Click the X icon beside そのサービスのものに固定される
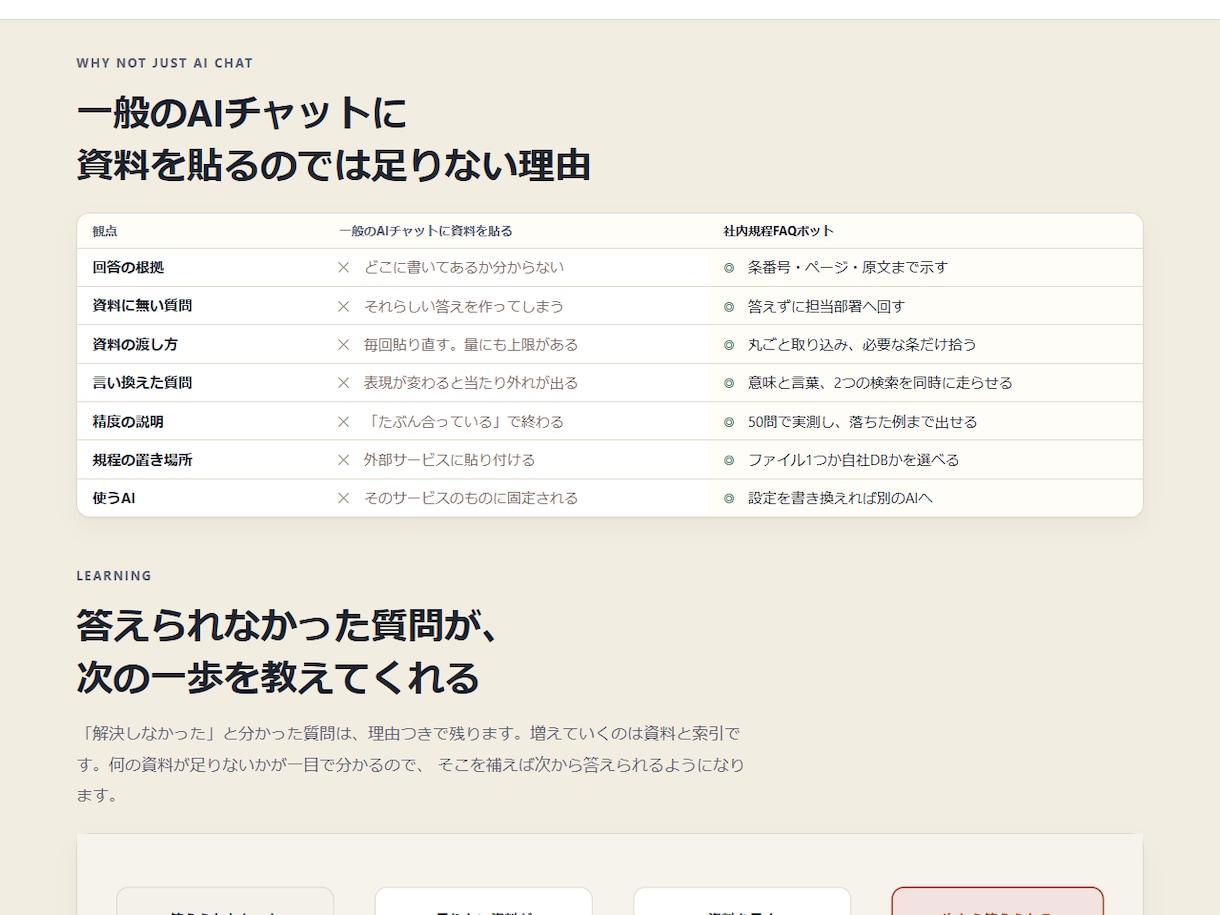 click(343, 498)
